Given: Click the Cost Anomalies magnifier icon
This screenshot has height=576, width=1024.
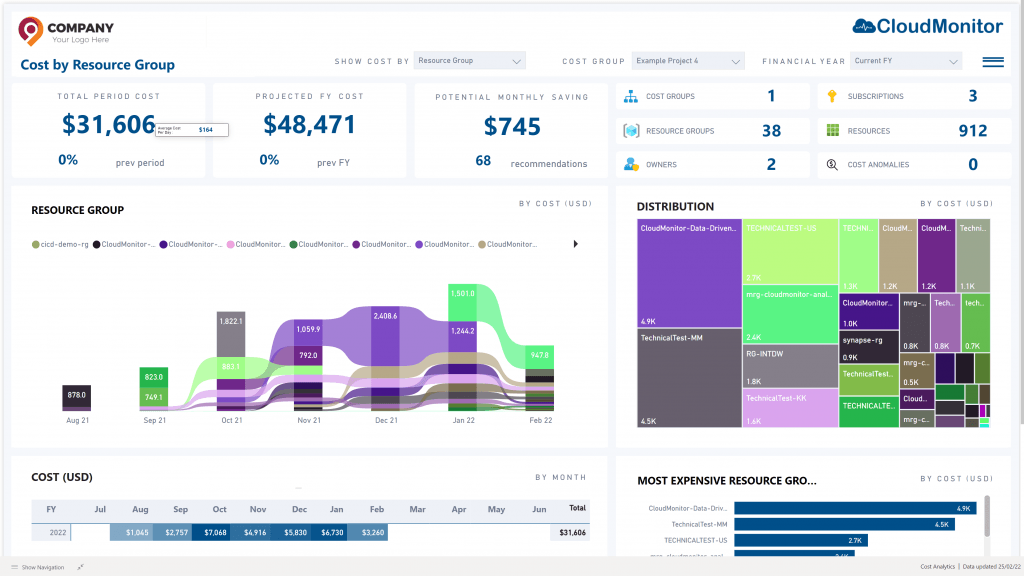Looking at the screenshot, I should tap(832, 165).
